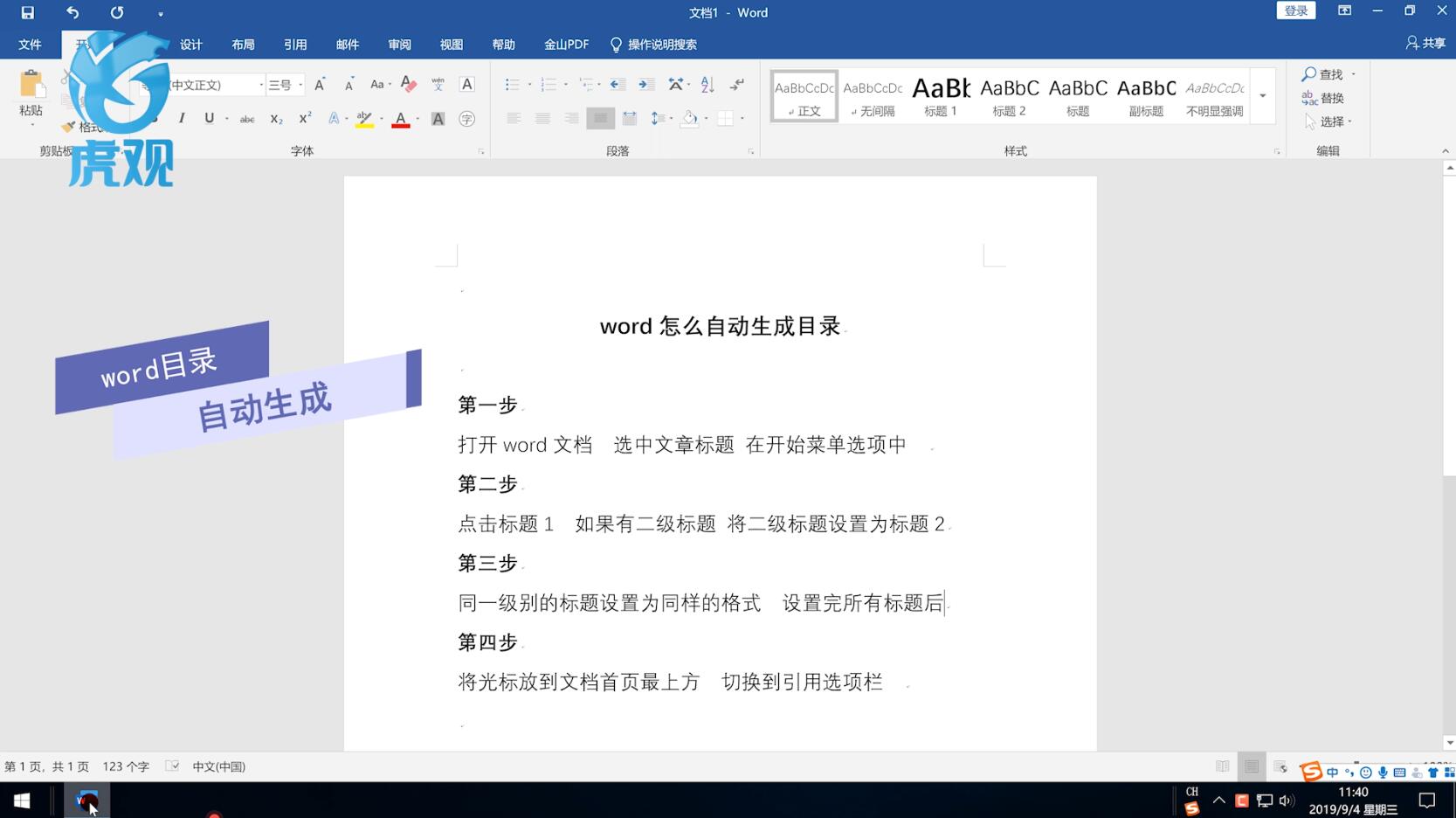Toggle subscript formatting
The image size is (1456, 818).
point(276,119)
